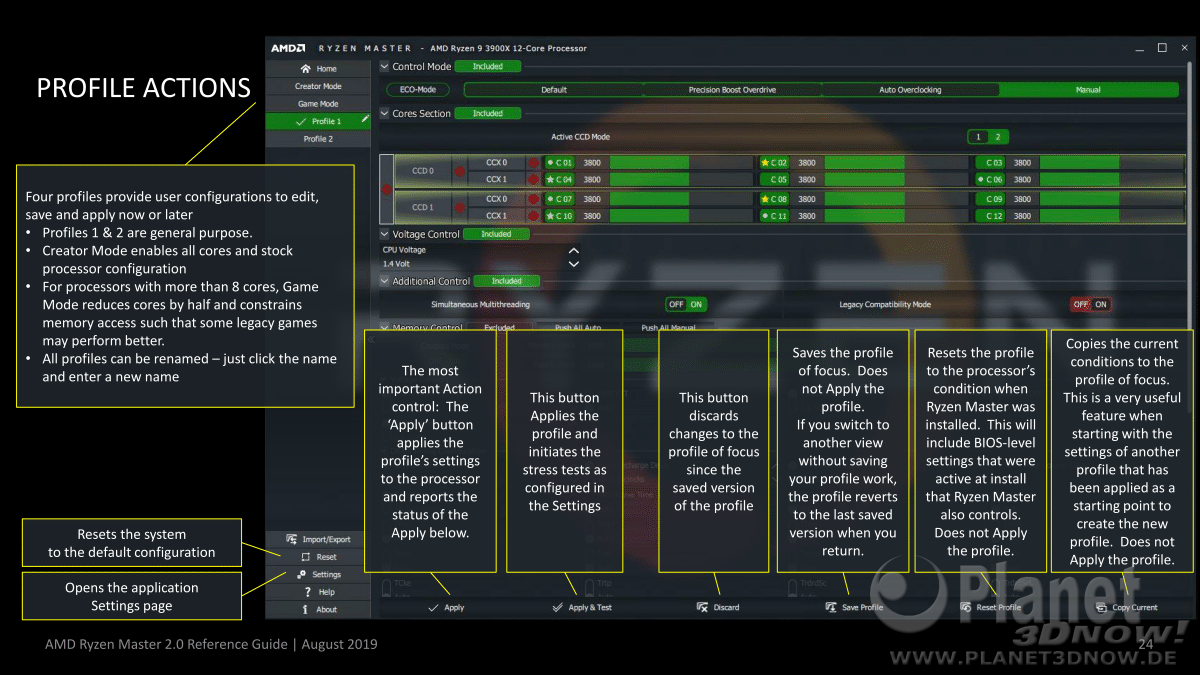Increase CPU Voltage with up arrow
This screenshot has width=1200, height=675.
click(x=573, y=250)
